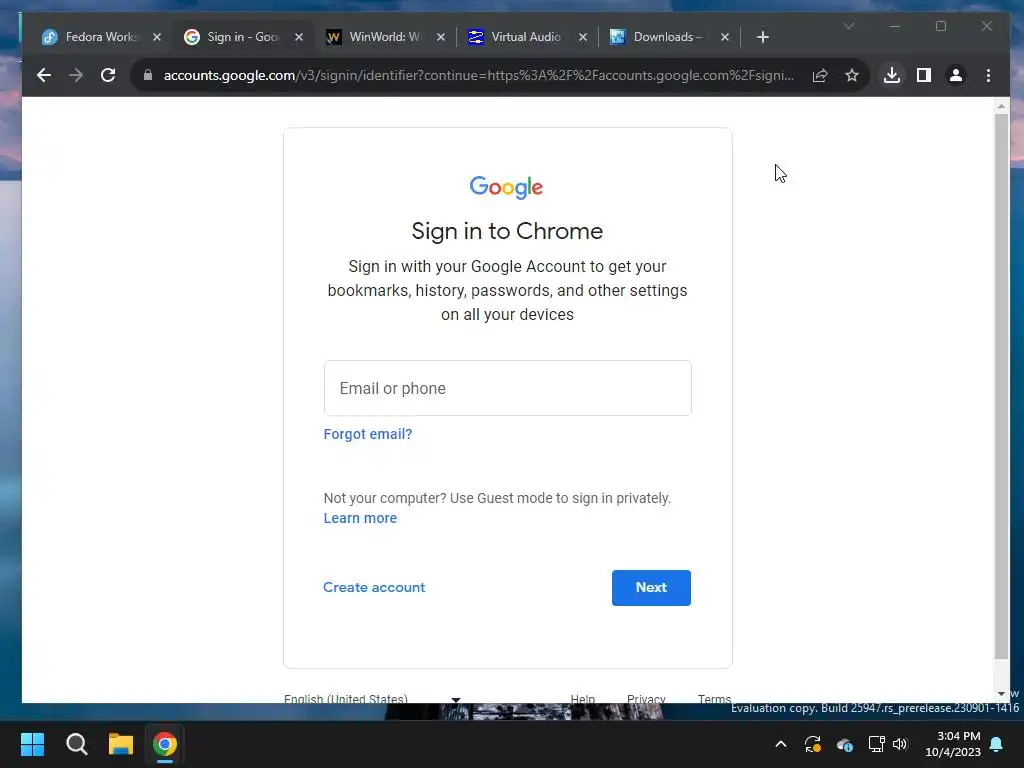Click the blue Next button

pos(651,587)
